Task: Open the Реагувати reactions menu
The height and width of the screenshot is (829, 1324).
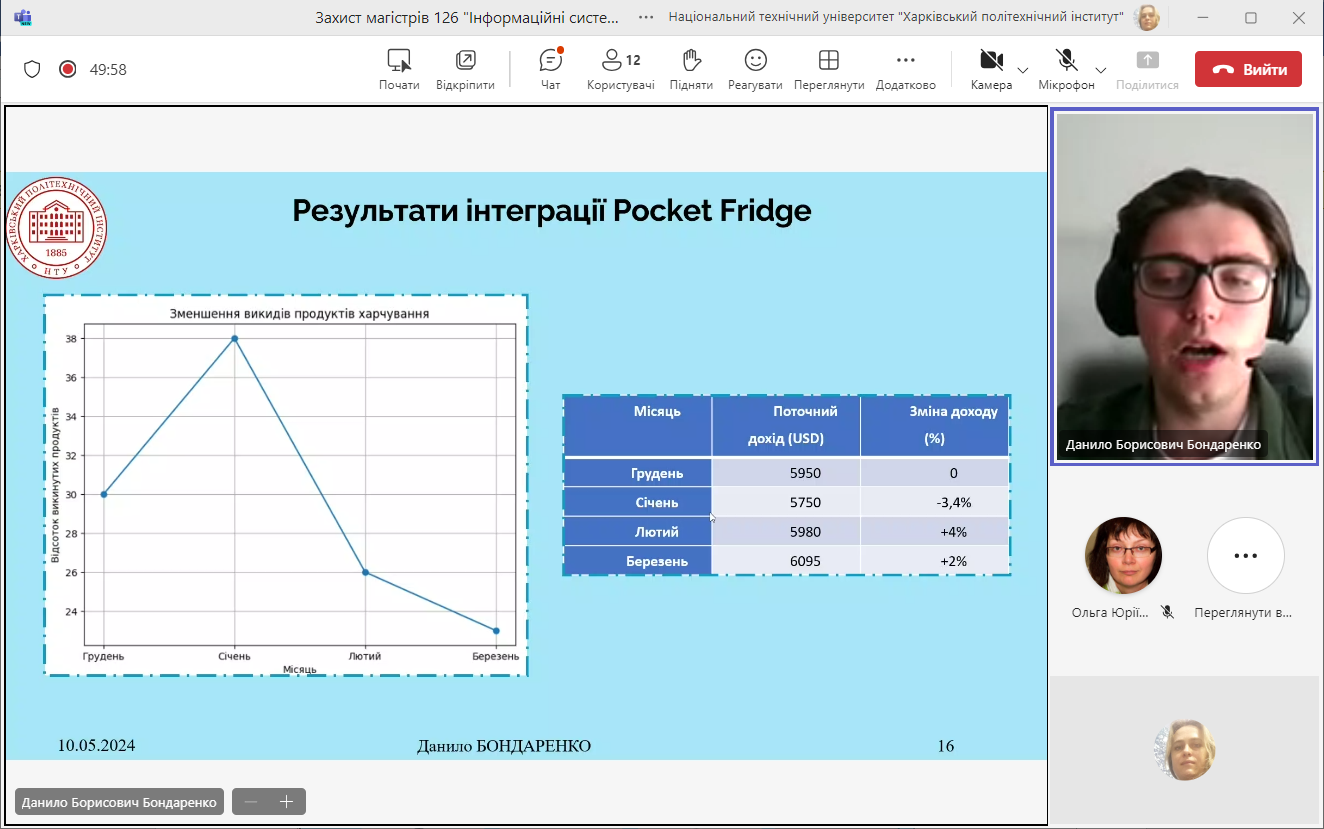Action: coord(755,69)
